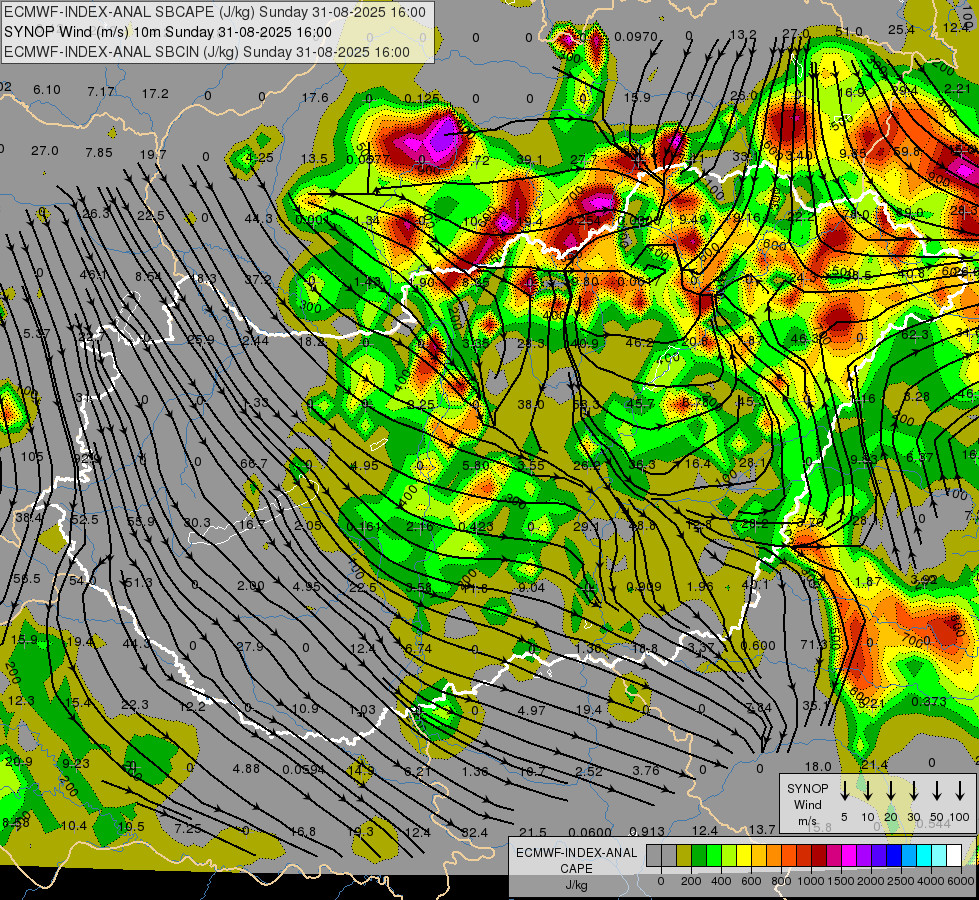Click the map value 4.25
The image size is (979, 900).
pos(259,157)
